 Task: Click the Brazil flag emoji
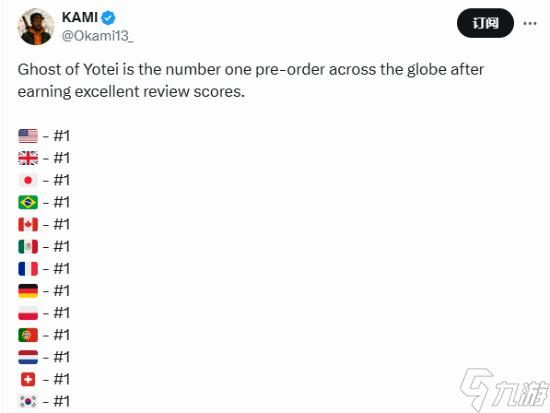pos(28,202)
